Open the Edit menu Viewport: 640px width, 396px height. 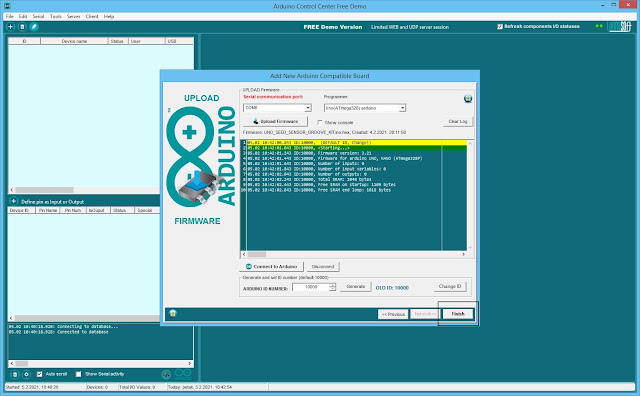pyautogui.click(x=23, y=16)
